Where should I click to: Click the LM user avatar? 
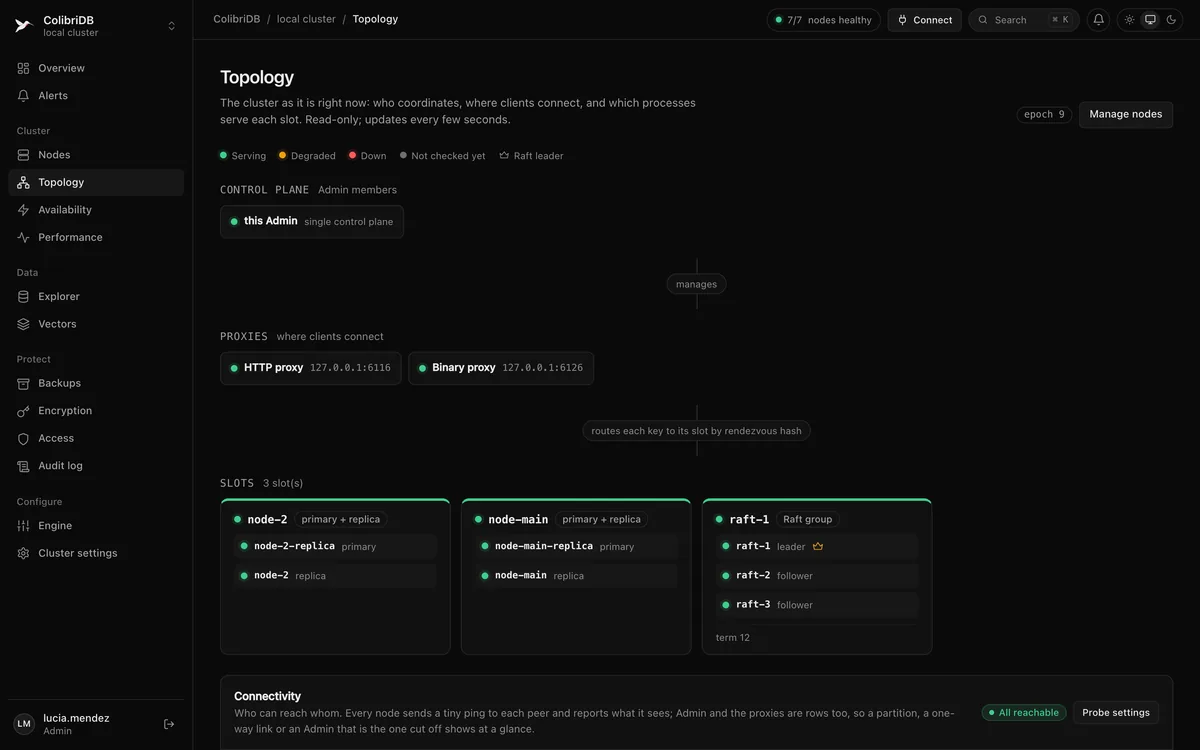(24, 724)
